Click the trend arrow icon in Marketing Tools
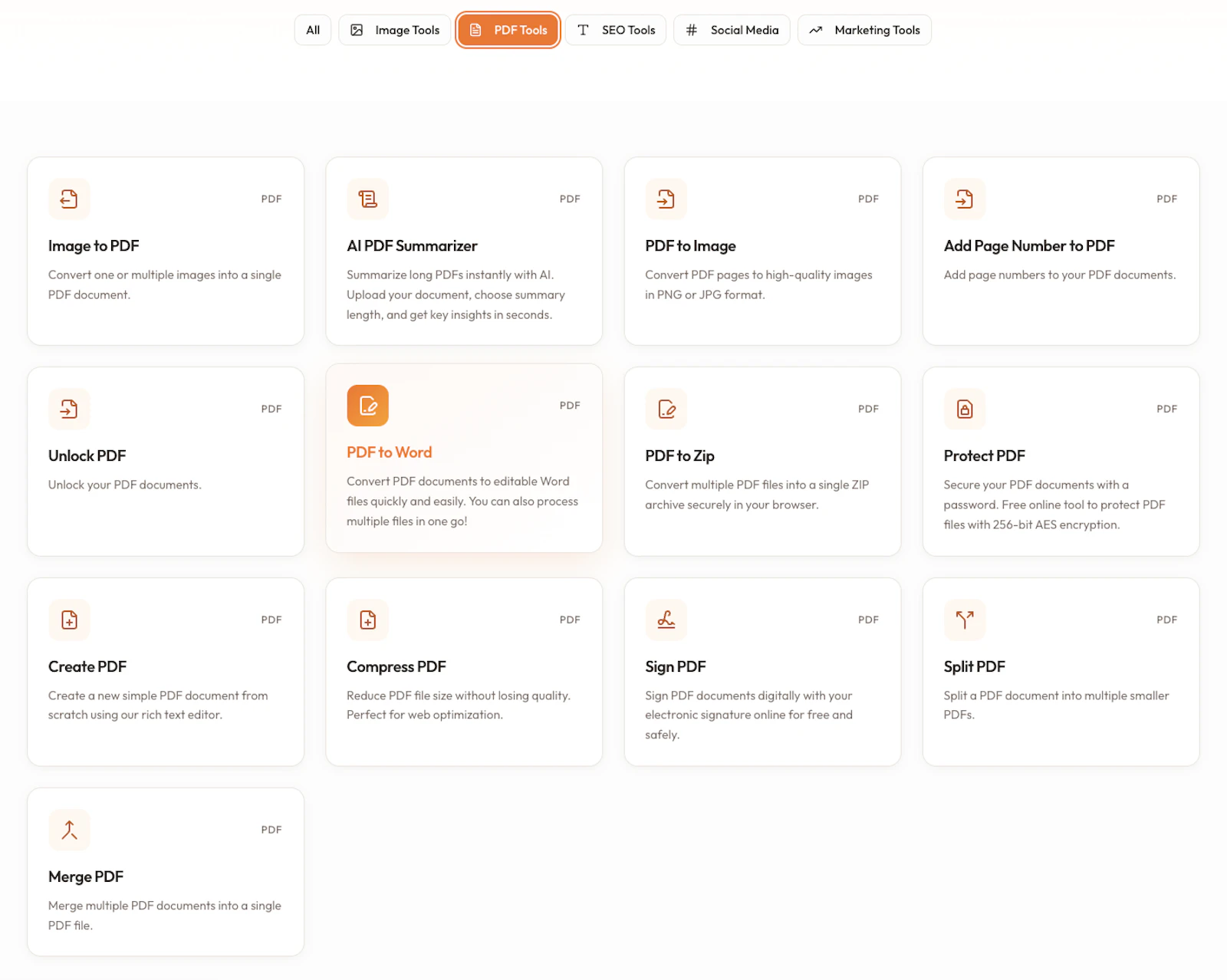 [x=816, y=30]
